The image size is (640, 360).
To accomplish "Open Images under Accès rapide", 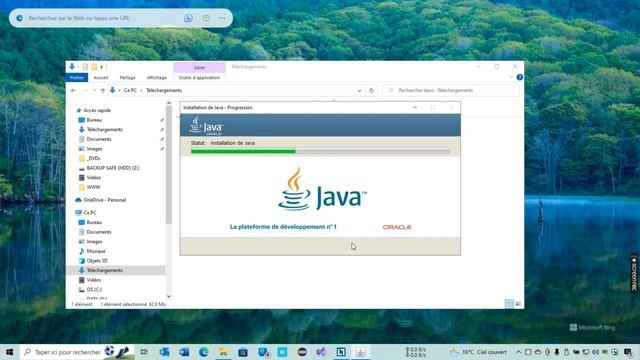I will [94, 149].
